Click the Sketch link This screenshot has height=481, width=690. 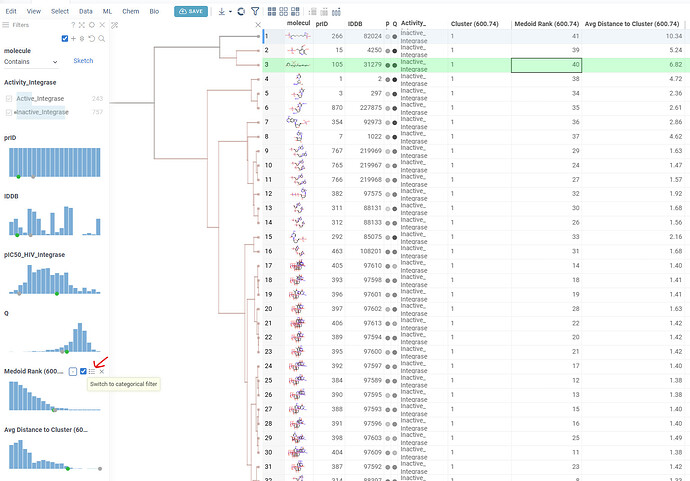(x=83, y=61)
